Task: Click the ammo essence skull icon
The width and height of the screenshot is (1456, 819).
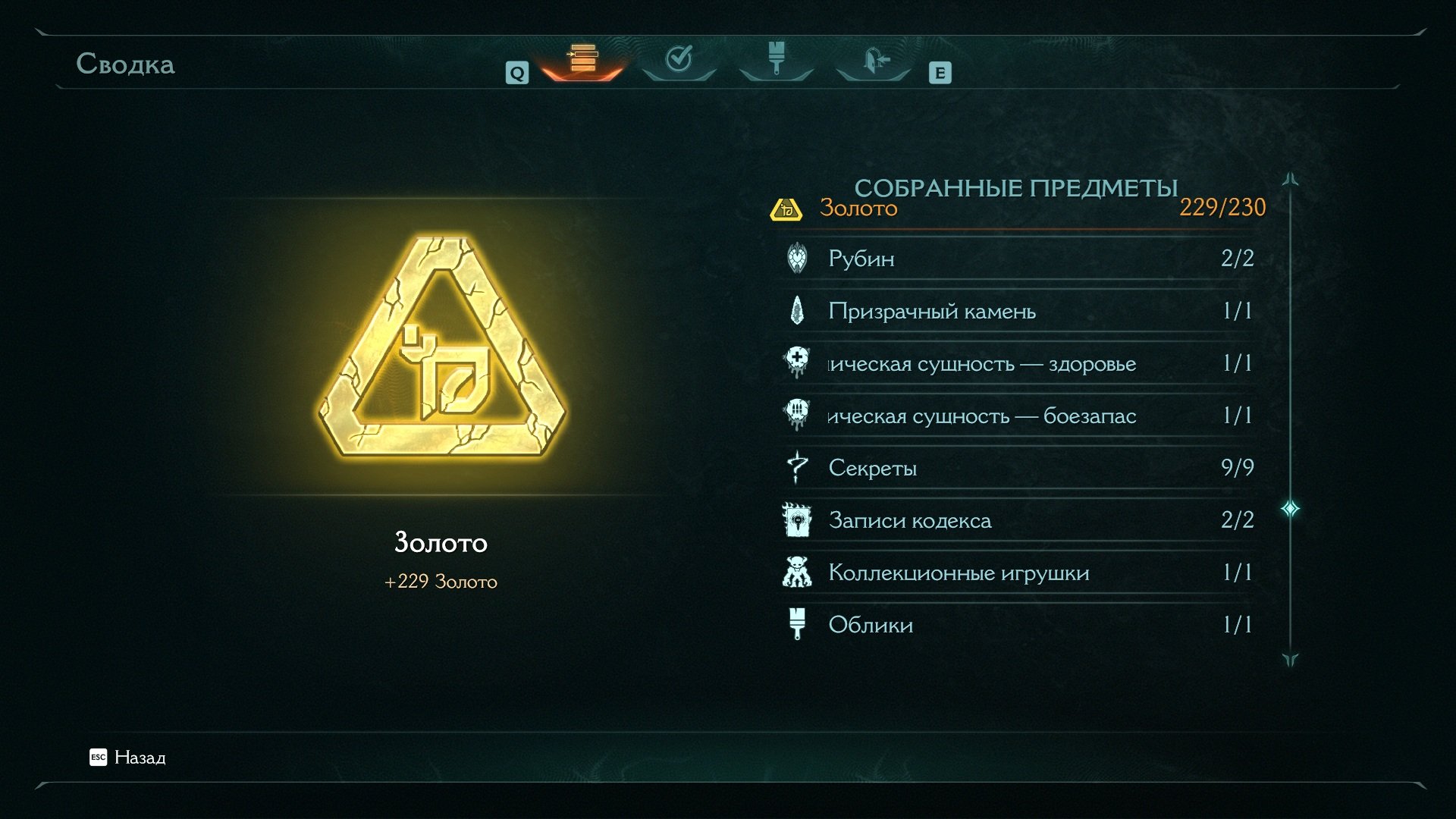Action: pyautogui.click(x=797, y=415)
